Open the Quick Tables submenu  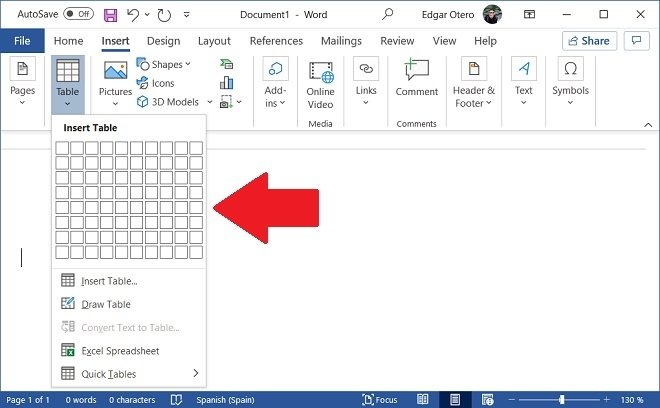pyautogui.click(x=129, y=374)
